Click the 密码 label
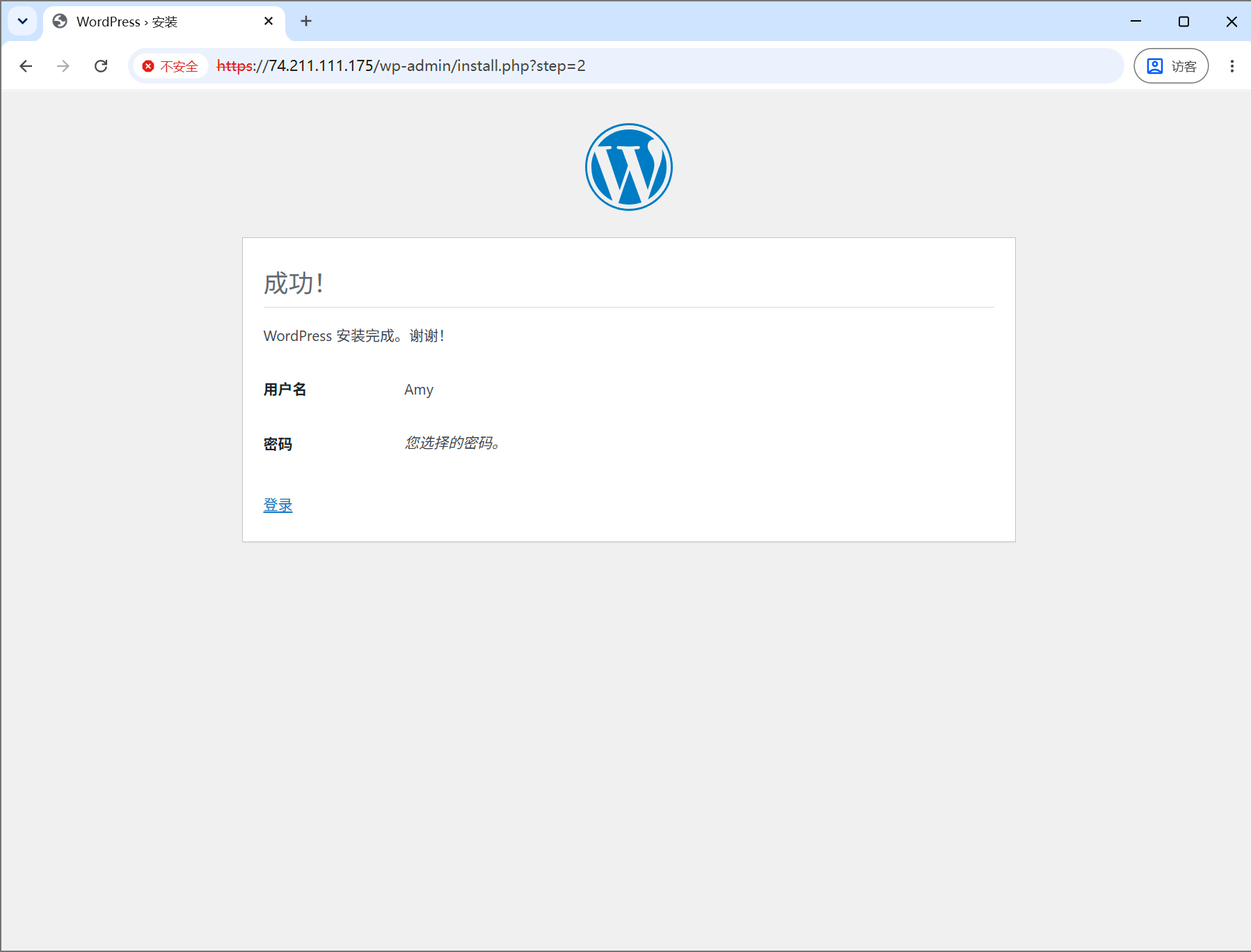Image resolution: width=1251 pixels, height=952 pixels. (278, 444)
